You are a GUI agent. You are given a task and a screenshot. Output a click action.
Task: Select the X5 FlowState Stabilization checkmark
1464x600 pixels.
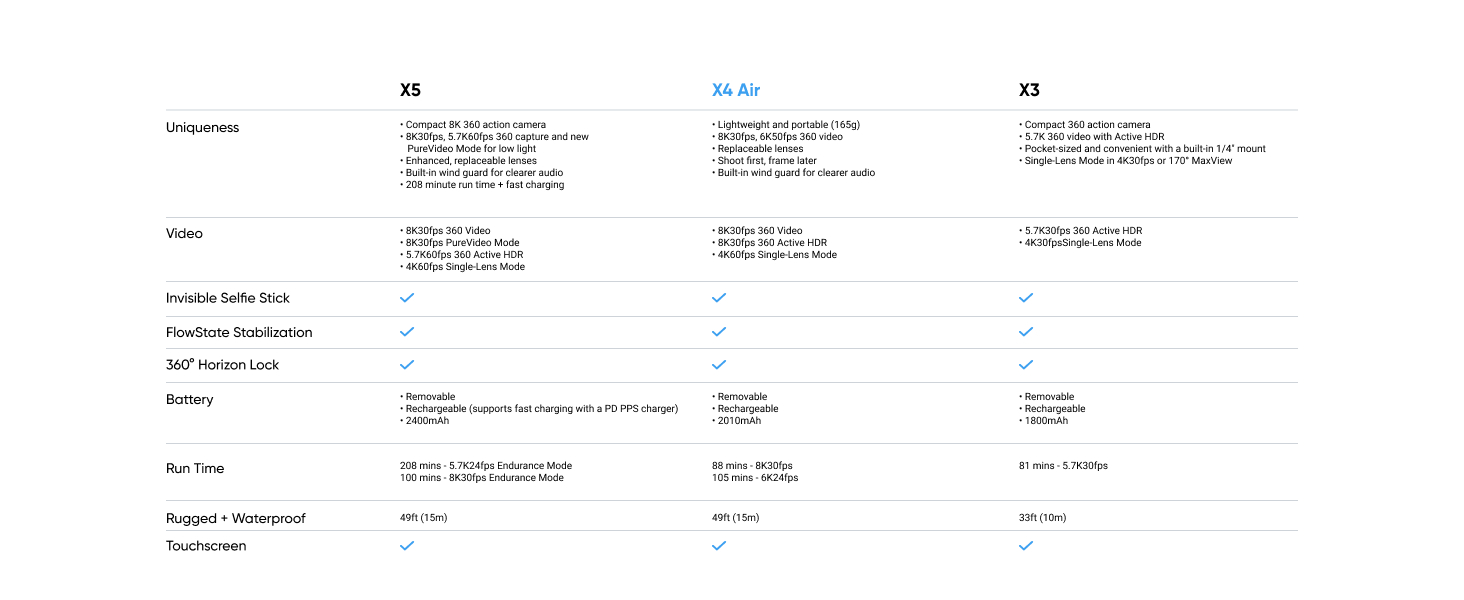(x=407, y=332)
